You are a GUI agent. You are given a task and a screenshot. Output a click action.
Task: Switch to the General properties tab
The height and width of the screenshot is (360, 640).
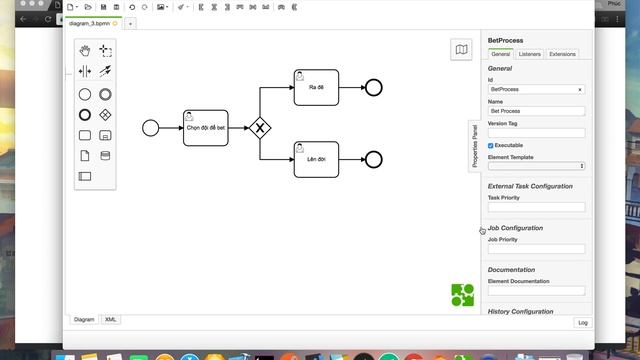pos(500,54)
